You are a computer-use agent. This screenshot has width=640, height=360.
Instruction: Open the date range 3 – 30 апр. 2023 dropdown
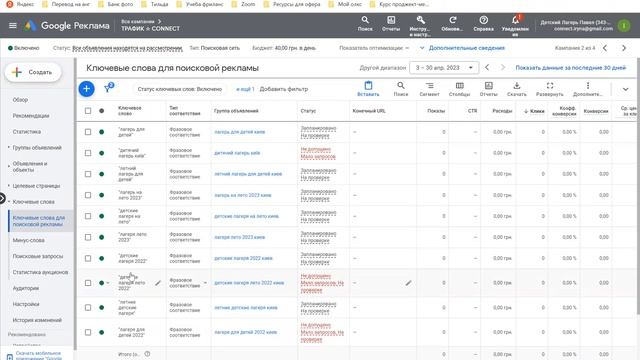pos(444,67)
